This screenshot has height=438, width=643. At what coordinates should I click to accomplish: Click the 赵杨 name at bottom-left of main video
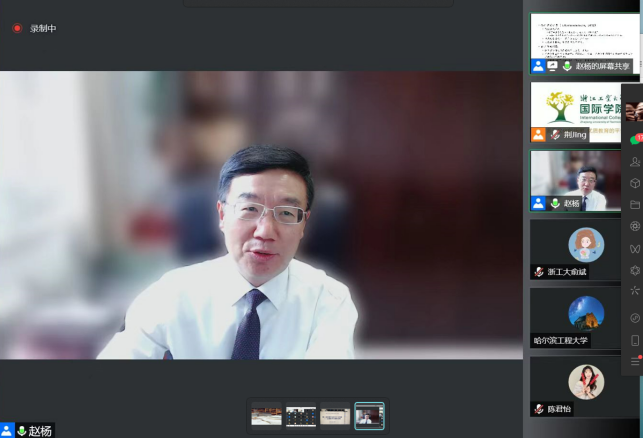(x=40, y=431)
